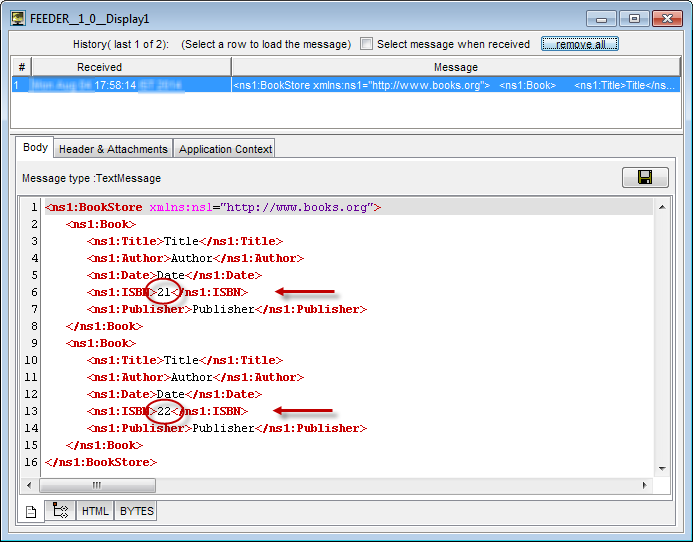Click the Message column header
The image size is (693, 542).
[x=455, y=67]
